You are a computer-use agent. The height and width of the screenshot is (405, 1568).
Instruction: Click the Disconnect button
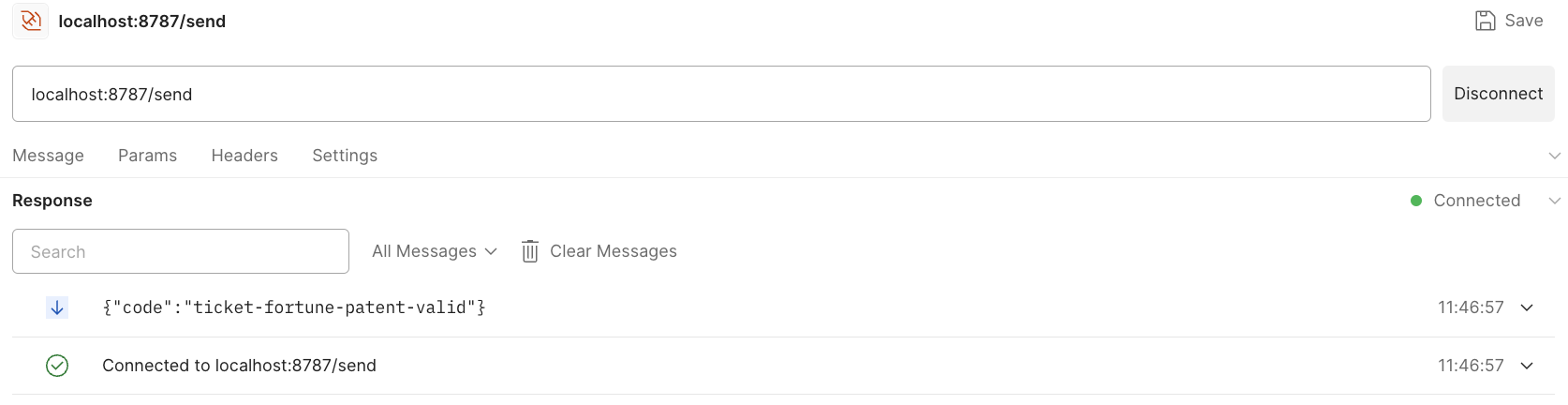click(x=1498, y=94)
